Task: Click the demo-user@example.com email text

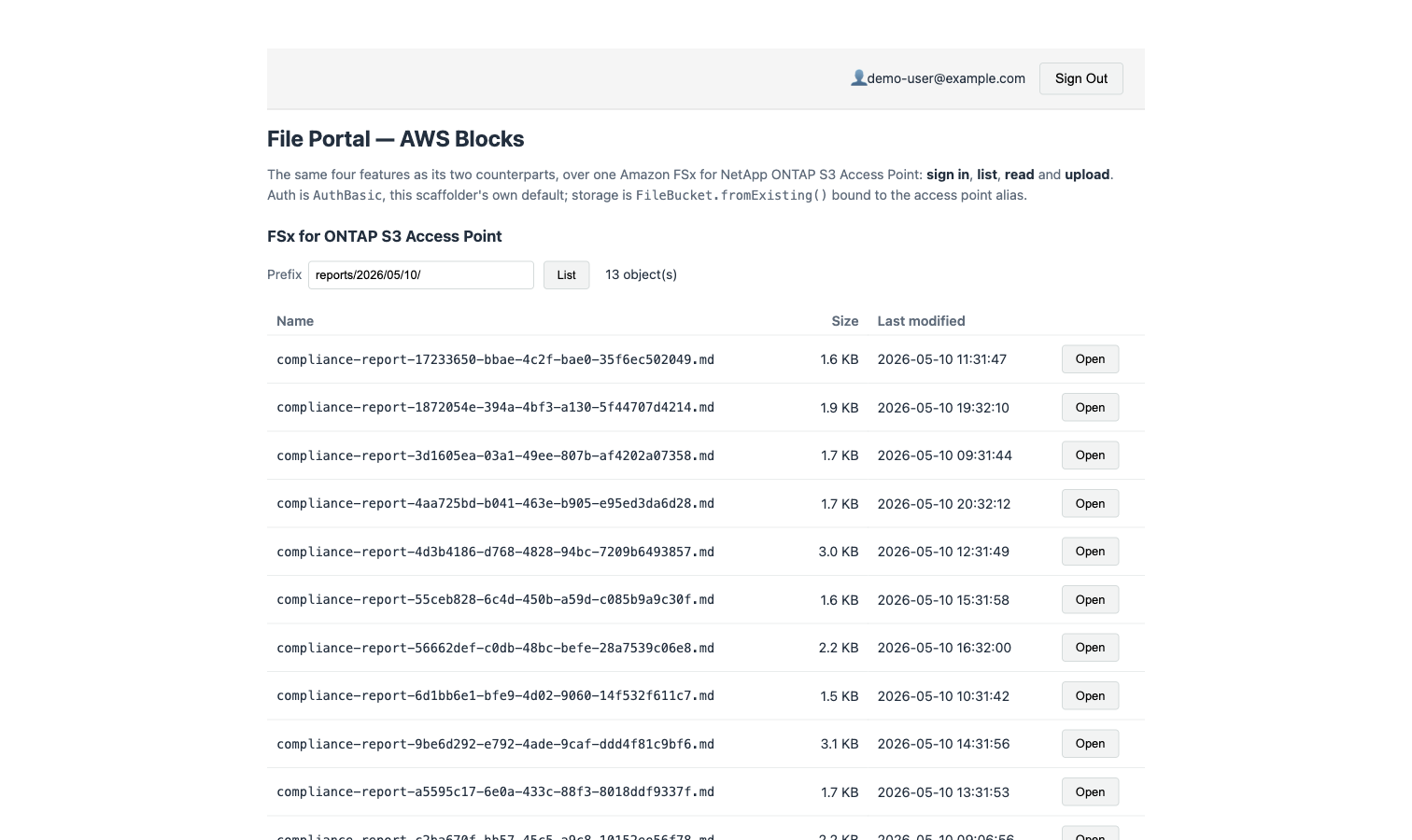Action: click(946, 78)
